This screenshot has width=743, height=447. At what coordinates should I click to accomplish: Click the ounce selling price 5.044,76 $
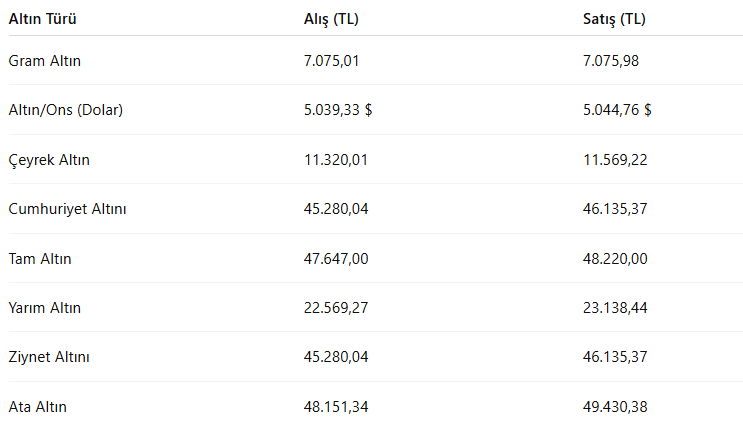pyautogui.click(x=617, y=110)
